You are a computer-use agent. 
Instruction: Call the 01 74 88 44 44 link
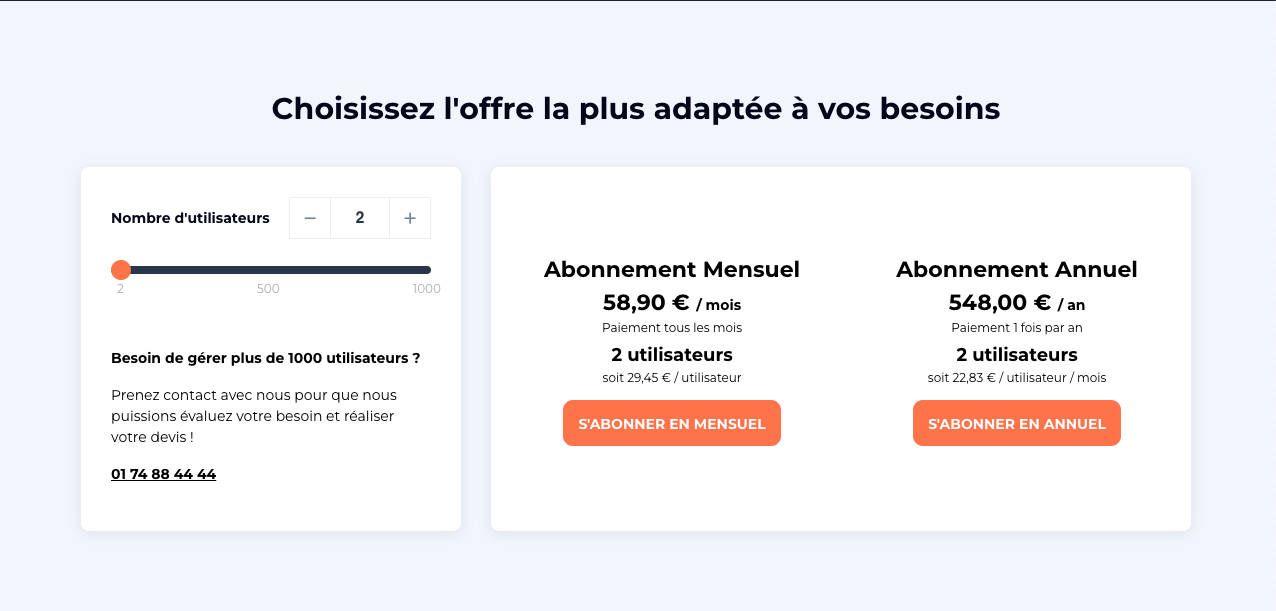pos(163,474)
